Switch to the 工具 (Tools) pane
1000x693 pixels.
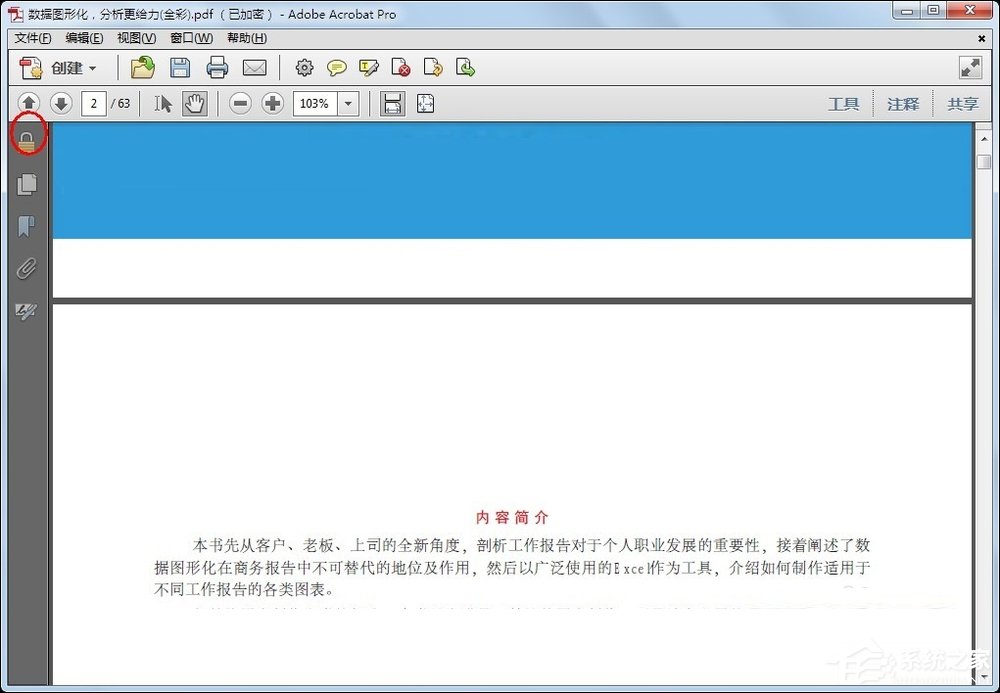(x=843, y=103)
